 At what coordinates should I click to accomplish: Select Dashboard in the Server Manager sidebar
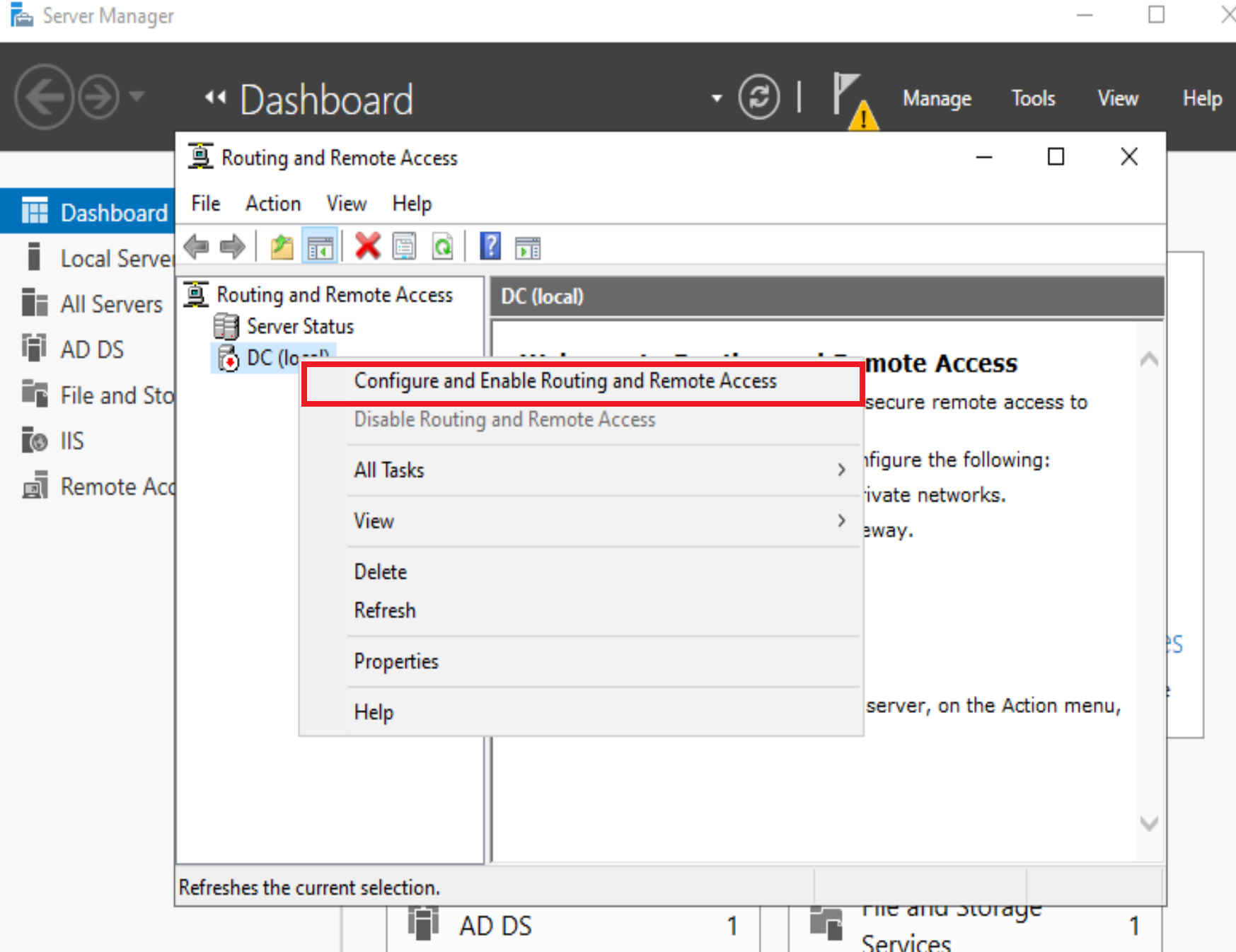tap(88, 211)
